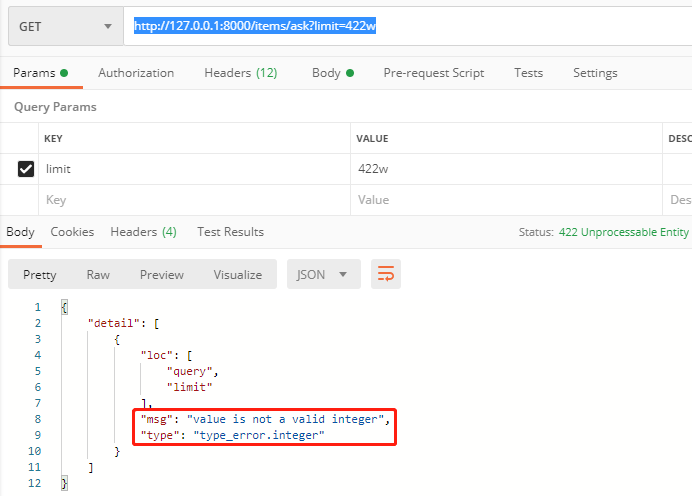This screenshot has height=496, width=692.
Task: Open the JSON format dropdown
Action: click(x=323, y=274)
